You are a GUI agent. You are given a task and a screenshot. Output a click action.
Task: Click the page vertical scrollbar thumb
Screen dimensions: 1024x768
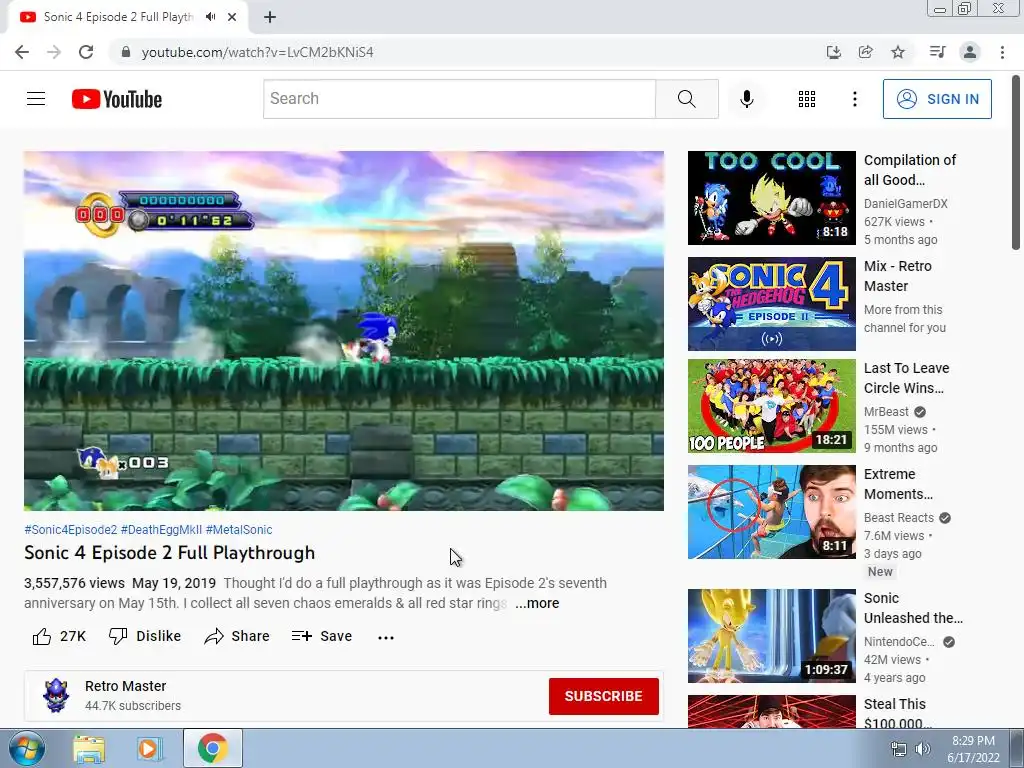tap(1016, 162)
